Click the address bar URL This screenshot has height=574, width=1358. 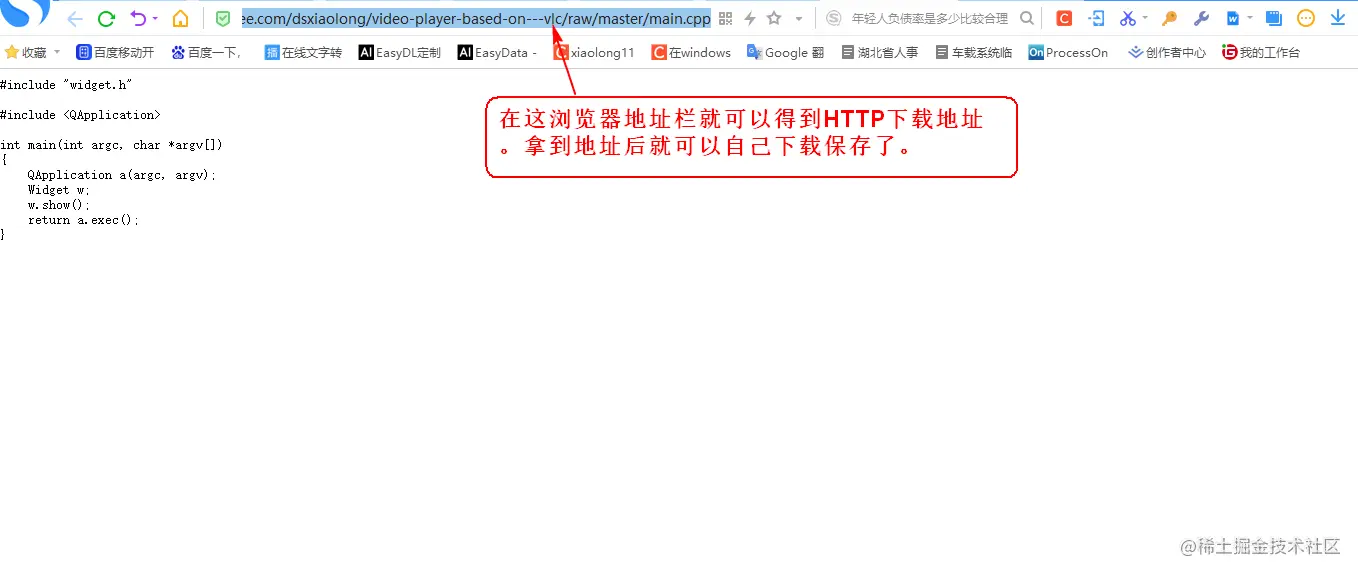pyautogui.click(x=476, y=18)
